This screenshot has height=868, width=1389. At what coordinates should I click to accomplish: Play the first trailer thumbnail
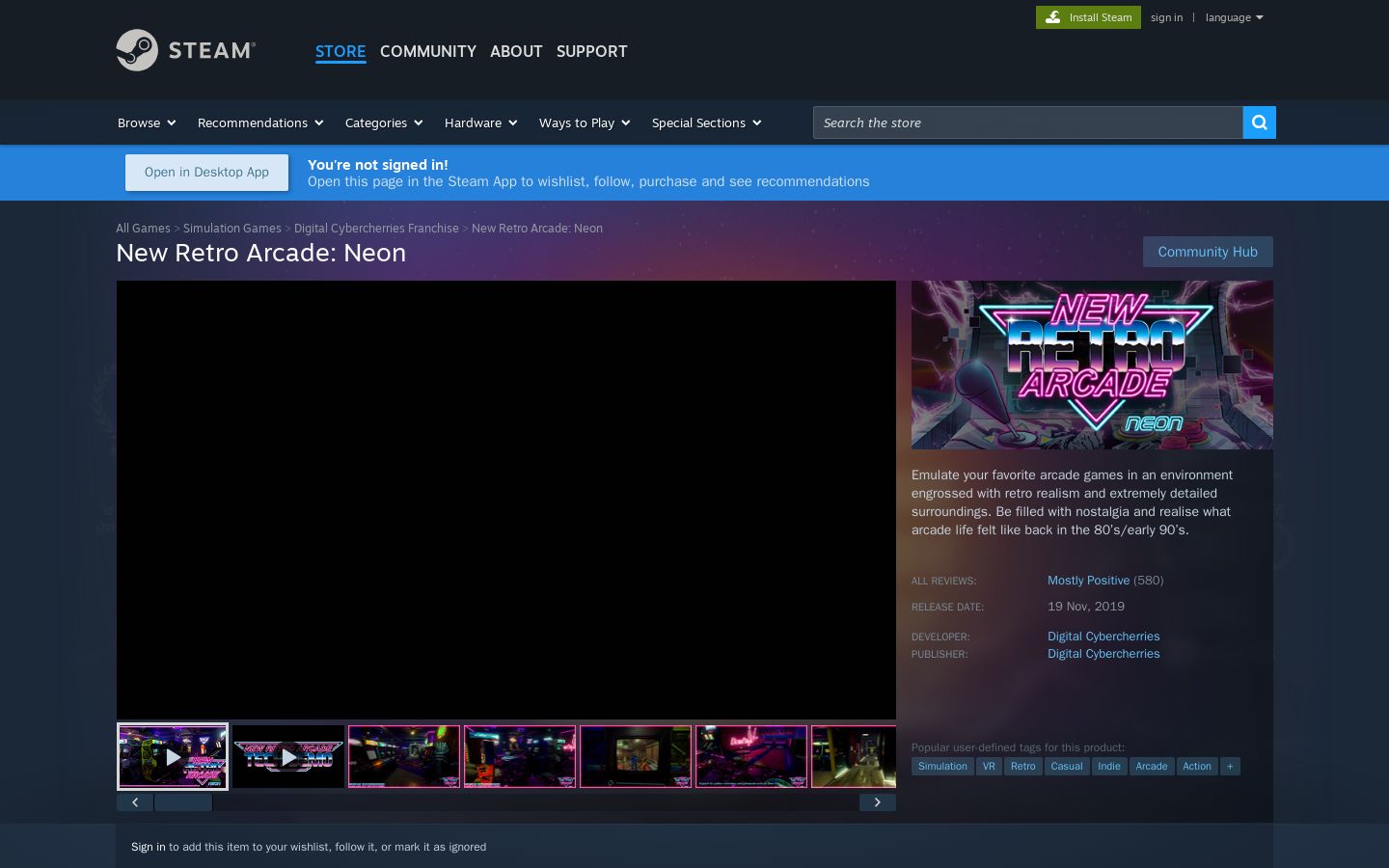coord(173,757)
